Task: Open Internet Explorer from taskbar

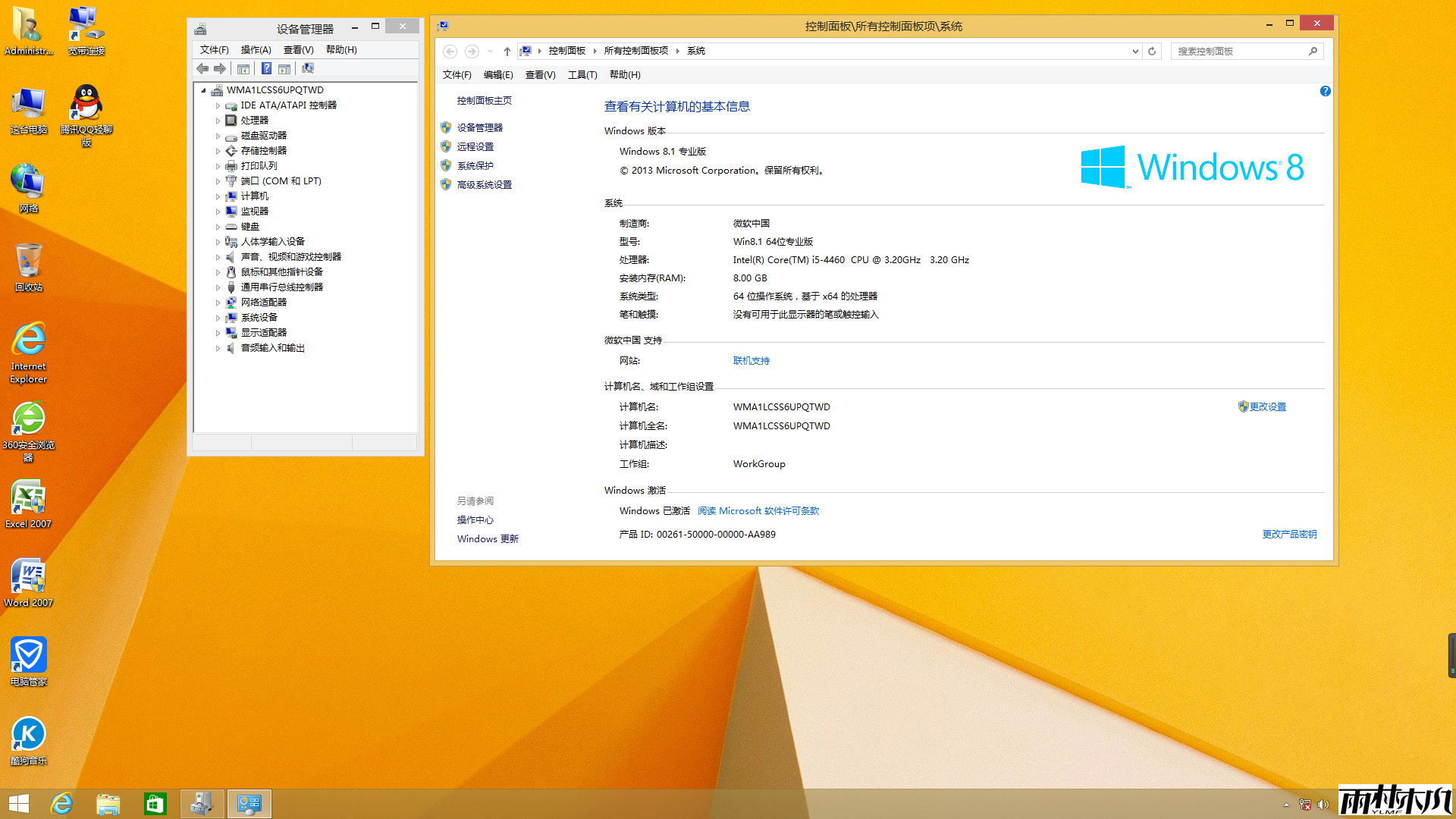Action: tap(61, 804)
